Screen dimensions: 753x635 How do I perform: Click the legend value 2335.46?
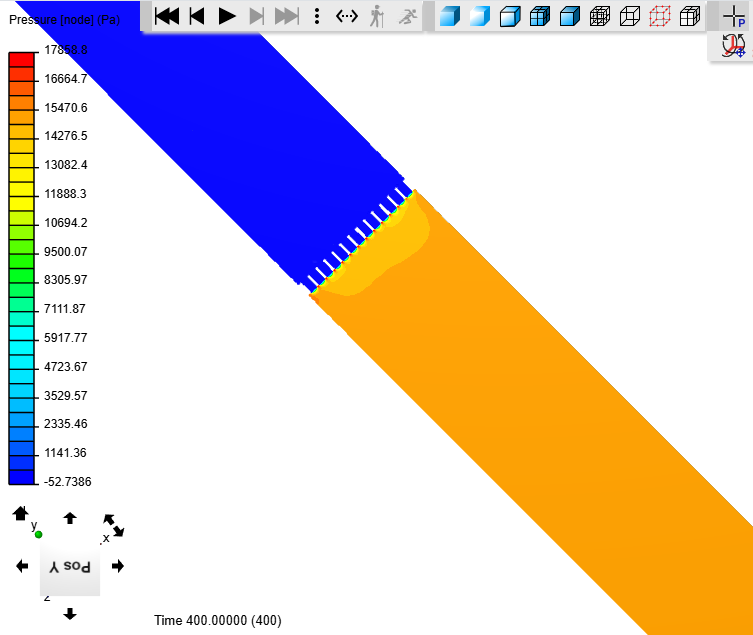click(x=66, y=424)
